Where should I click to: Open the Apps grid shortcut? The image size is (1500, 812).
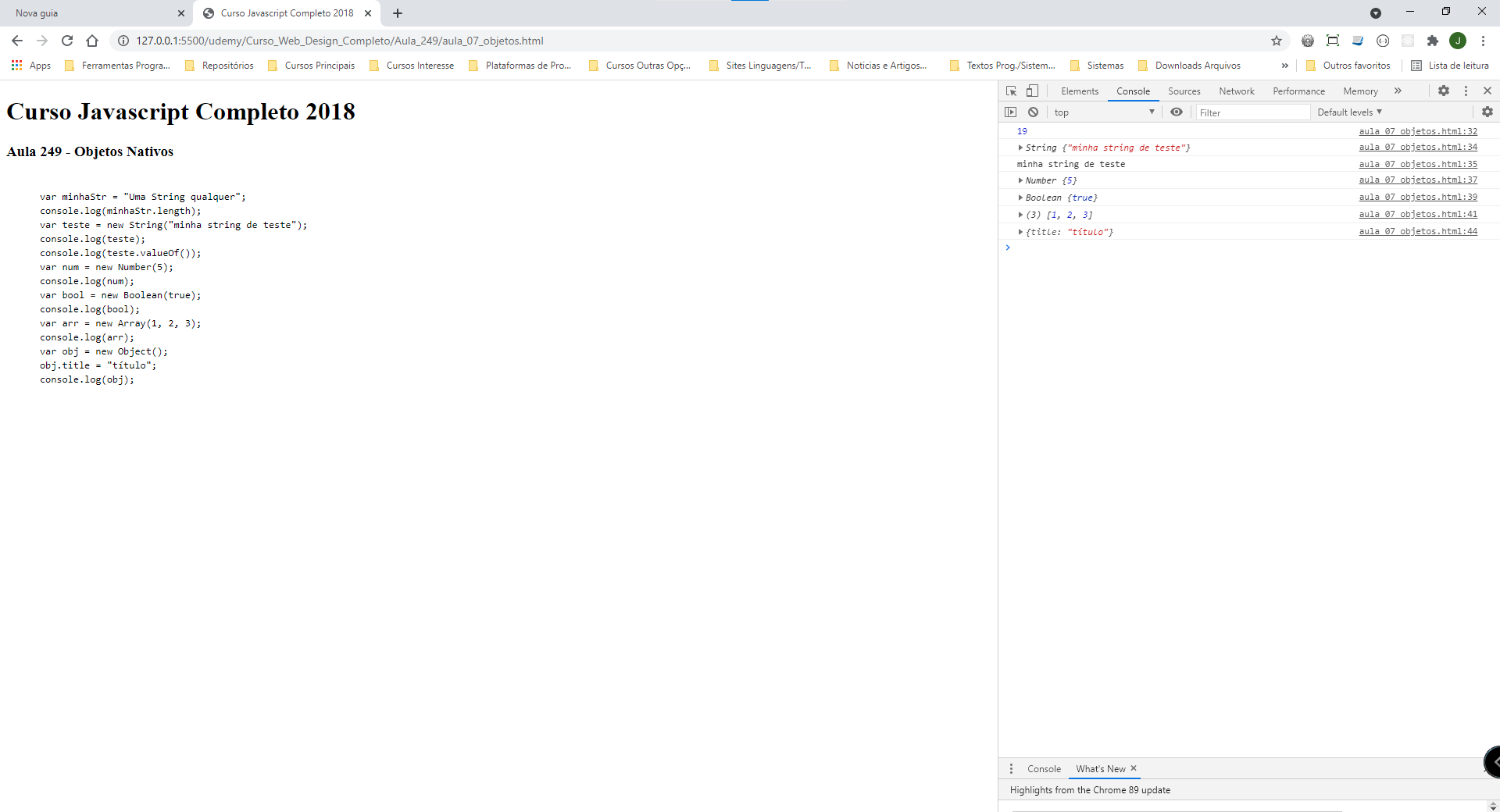point(30,66)
